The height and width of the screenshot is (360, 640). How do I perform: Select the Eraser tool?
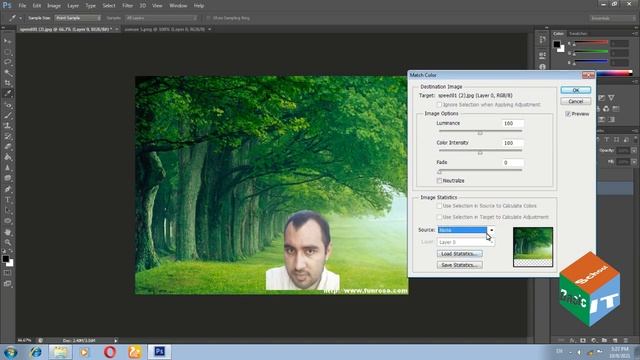[8, 147]
